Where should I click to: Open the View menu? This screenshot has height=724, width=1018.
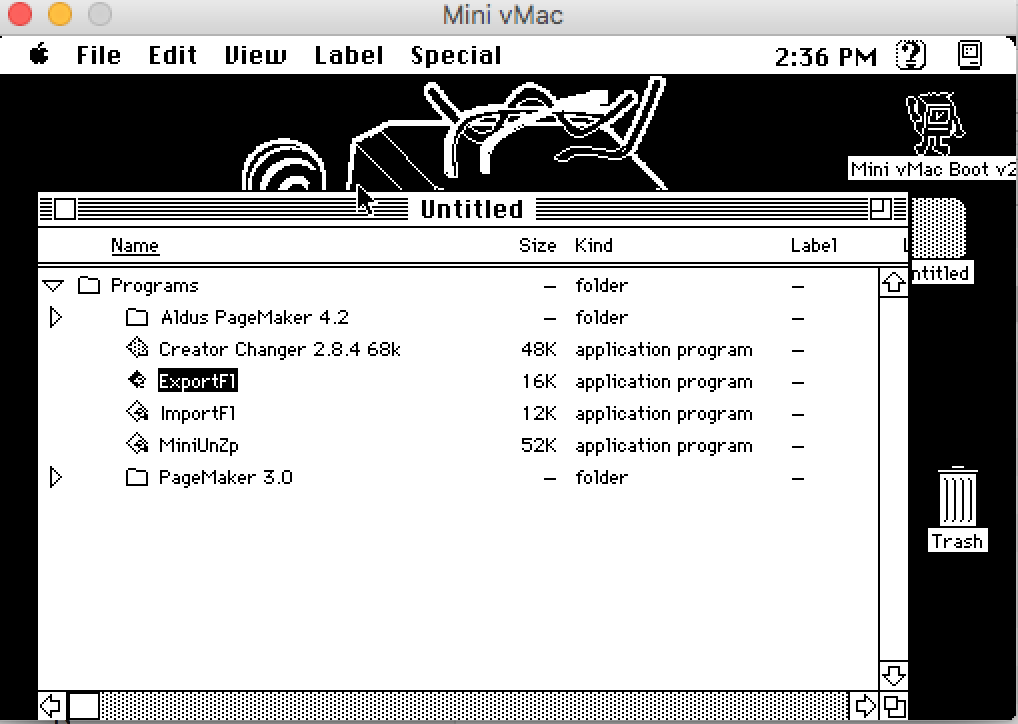255,55
